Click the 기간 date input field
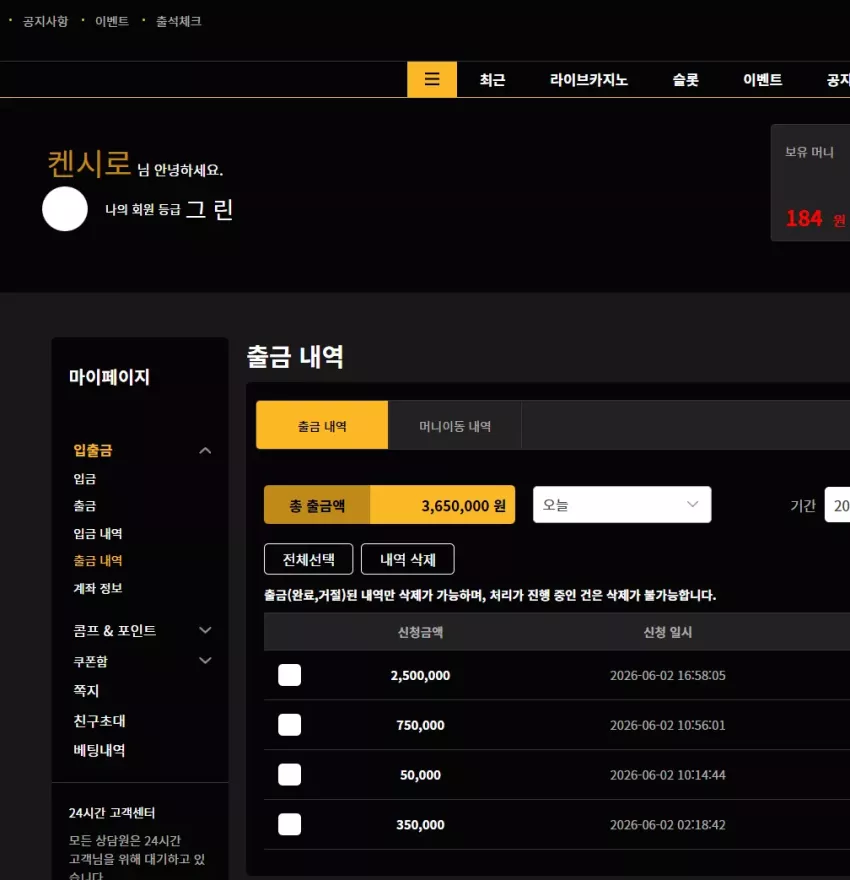The width and height of the screenshot is (850, 880). pos(837,505)
